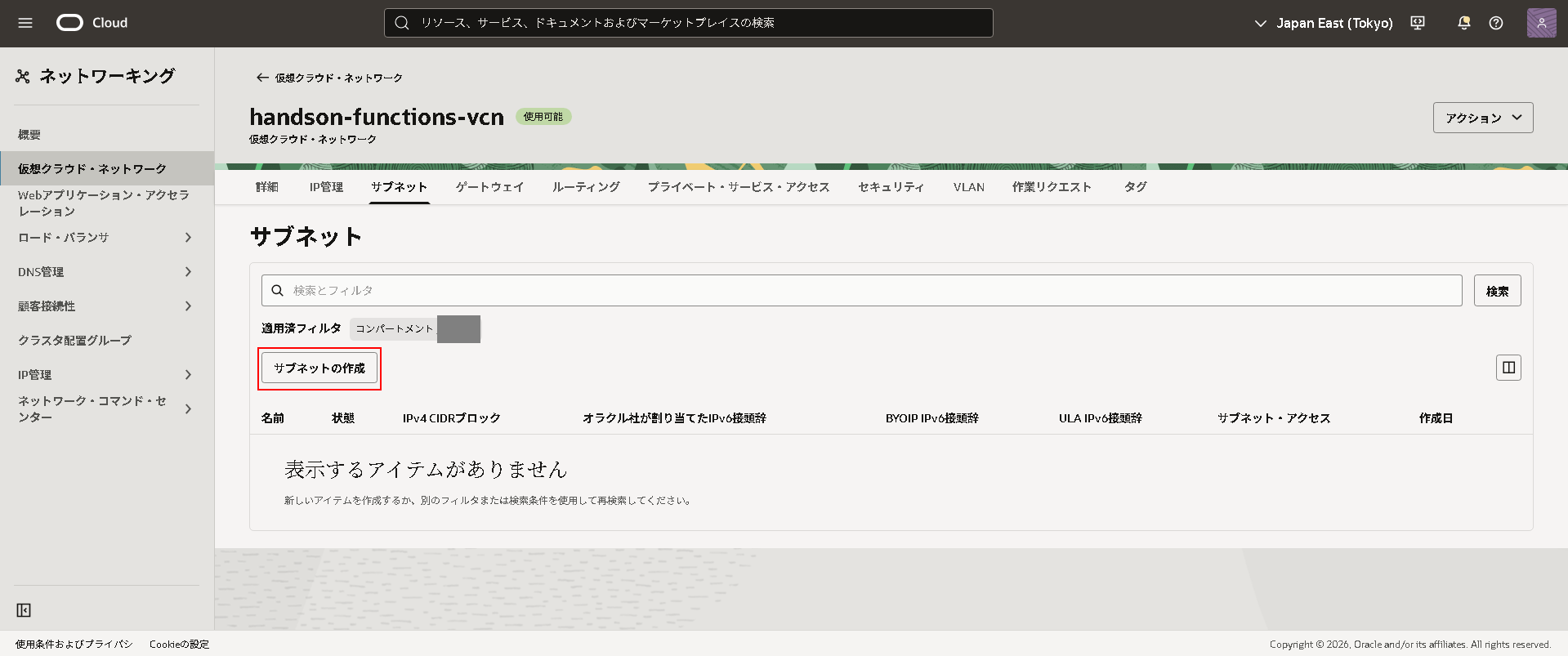Open the ルーティング tab
The height and width of the screenshot is (656, 1568).
pyautogui.click(x=586, y=187)
